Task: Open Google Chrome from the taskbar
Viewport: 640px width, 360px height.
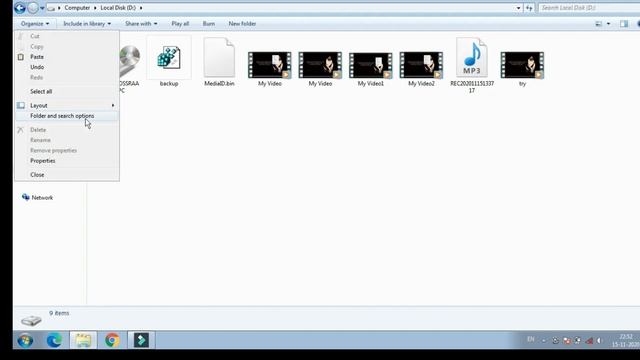Action: 112,340
